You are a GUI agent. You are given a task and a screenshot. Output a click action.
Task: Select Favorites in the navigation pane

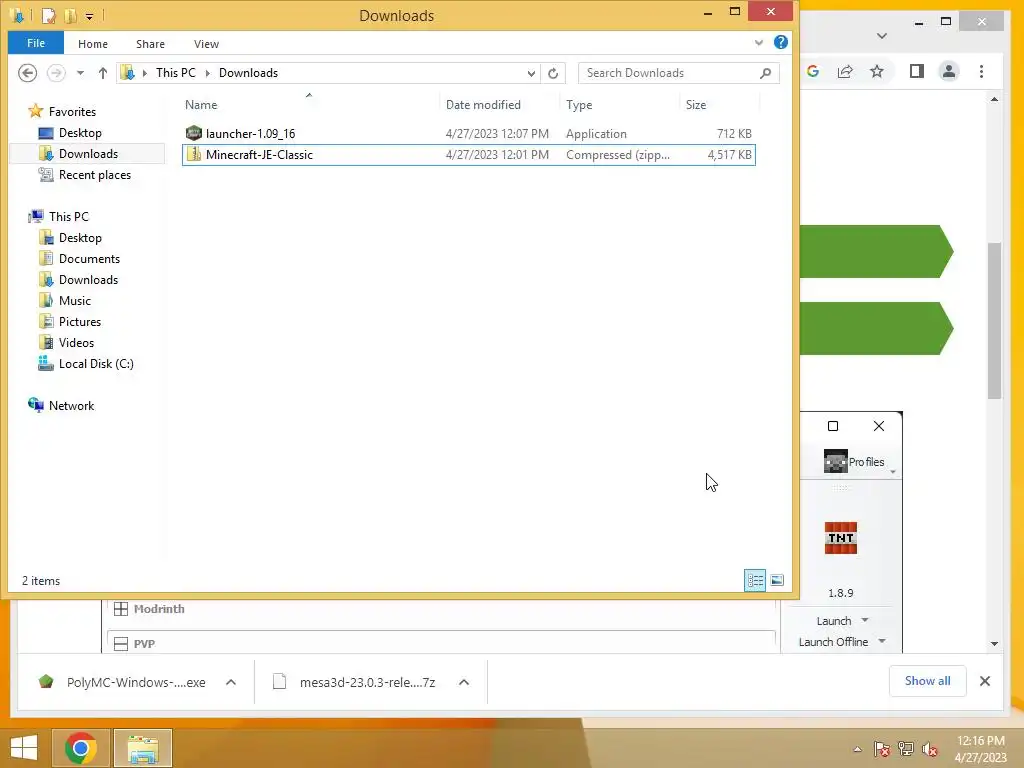[72, 112]
